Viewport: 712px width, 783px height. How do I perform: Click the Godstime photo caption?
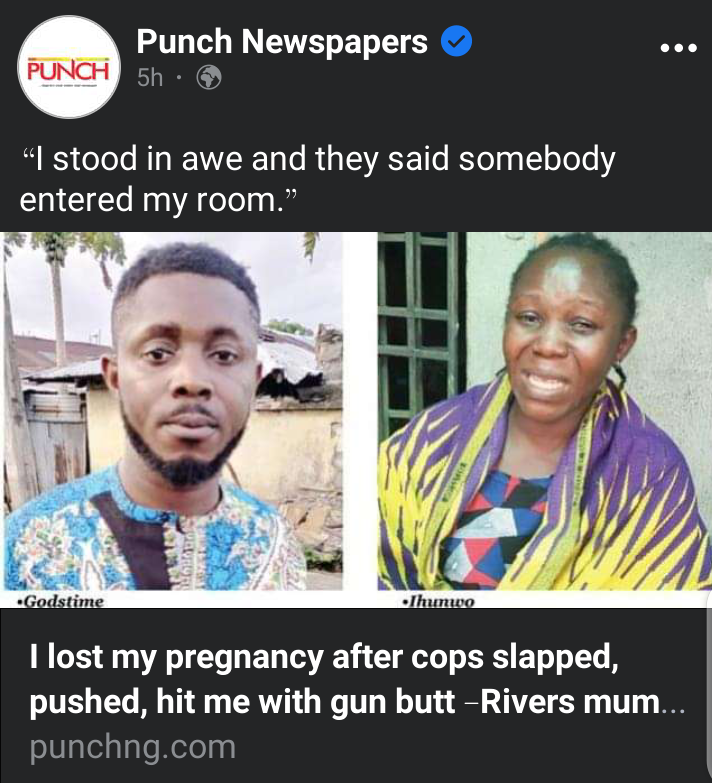point(60,601)
